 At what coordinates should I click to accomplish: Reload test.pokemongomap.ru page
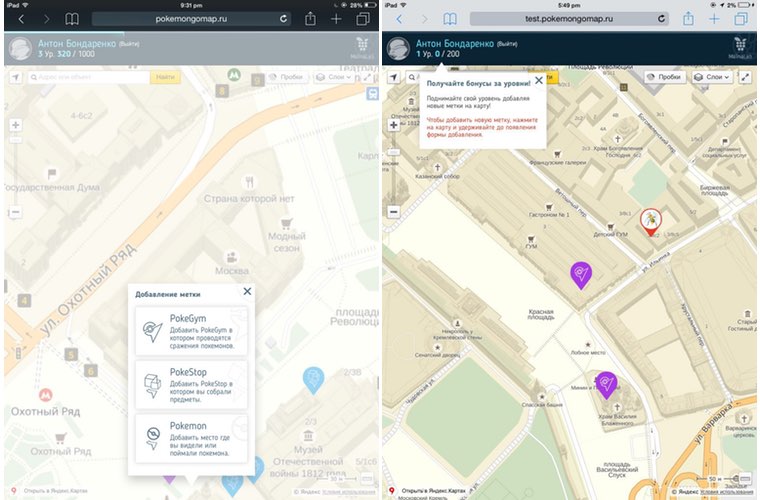point(661,19)
